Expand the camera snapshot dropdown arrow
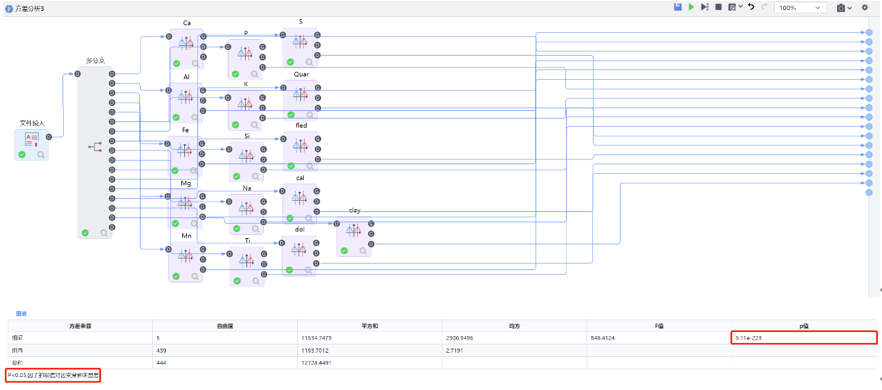The image size is (882, 390). (x=849, y=8)
